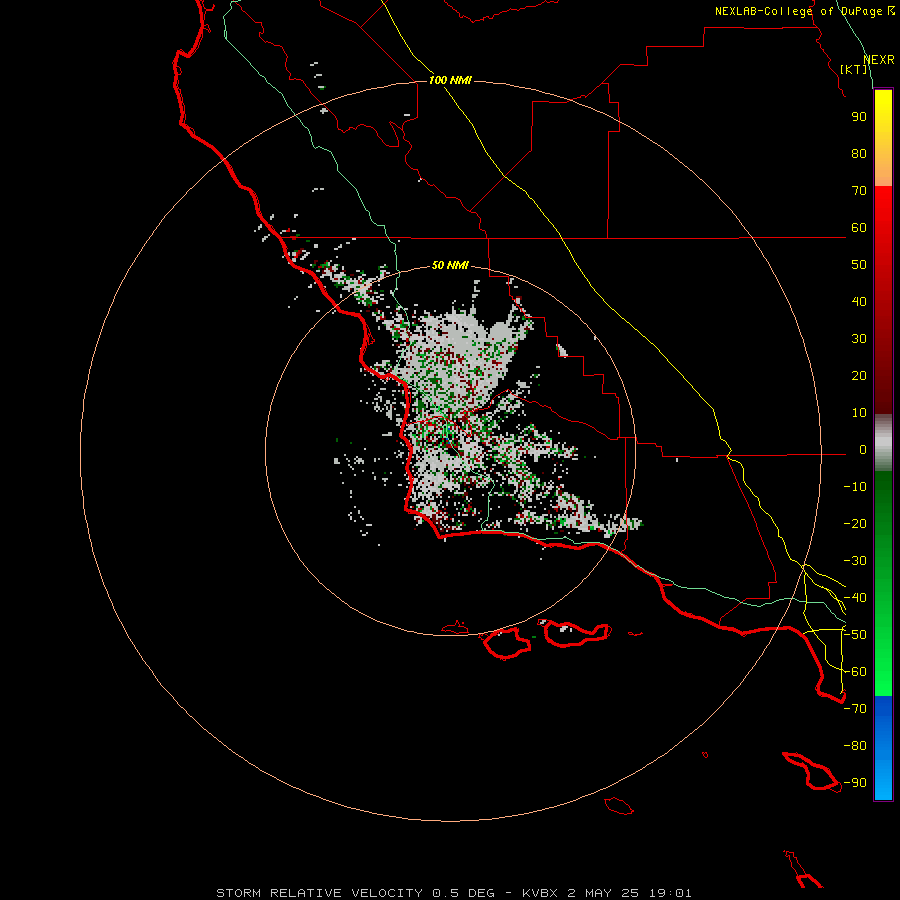This screenshot has height=900, width=900.
Task: Click the blue segment of the color bar
Action: tap(883, 748)
